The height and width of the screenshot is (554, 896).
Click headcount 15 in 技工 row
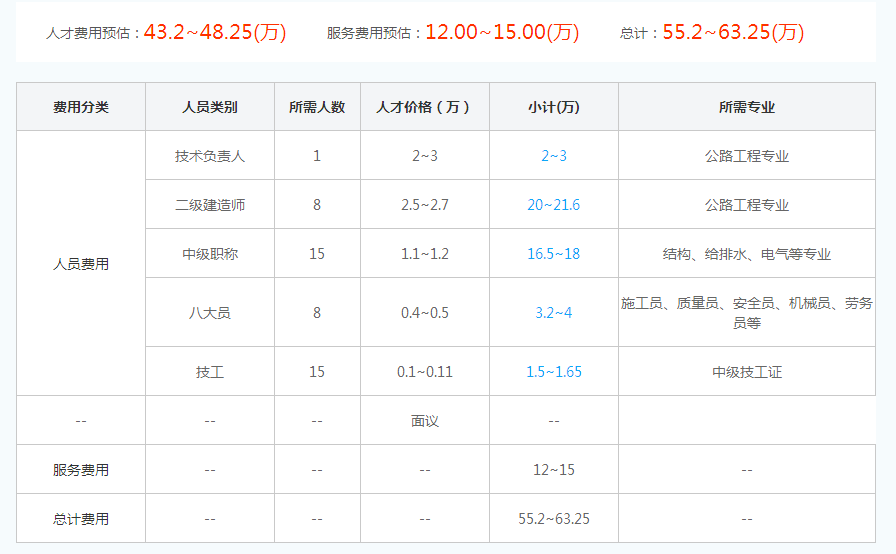tap(317, 372)
